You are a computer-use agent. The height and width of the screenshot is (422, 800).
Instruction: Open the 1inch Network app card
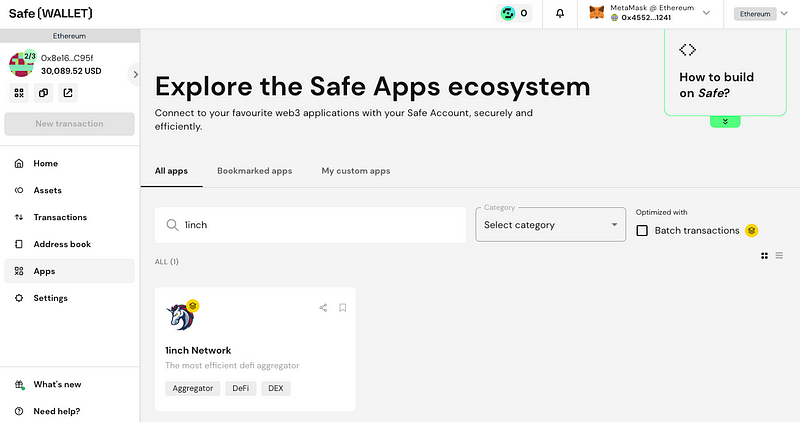(255, 350)
